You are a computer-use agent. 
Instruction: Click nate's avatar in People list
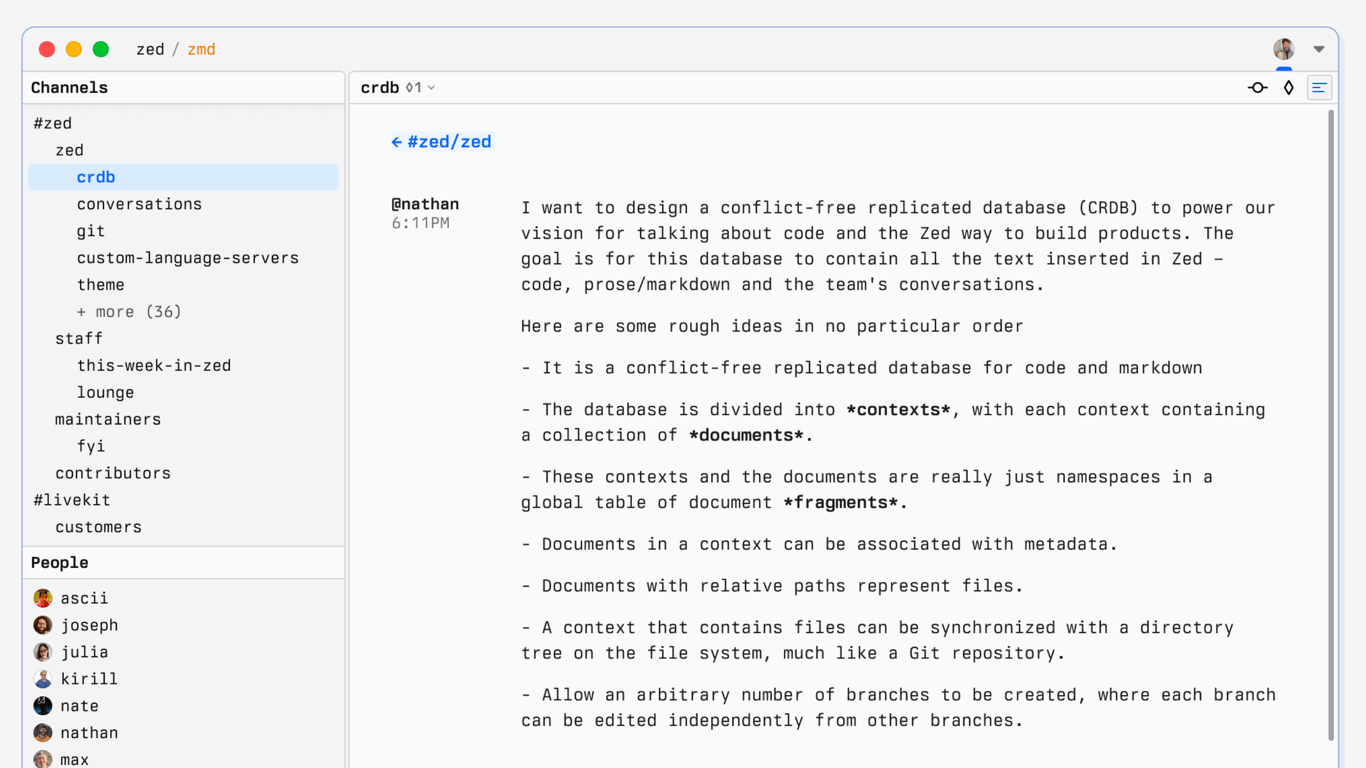(x=43, y=706)
